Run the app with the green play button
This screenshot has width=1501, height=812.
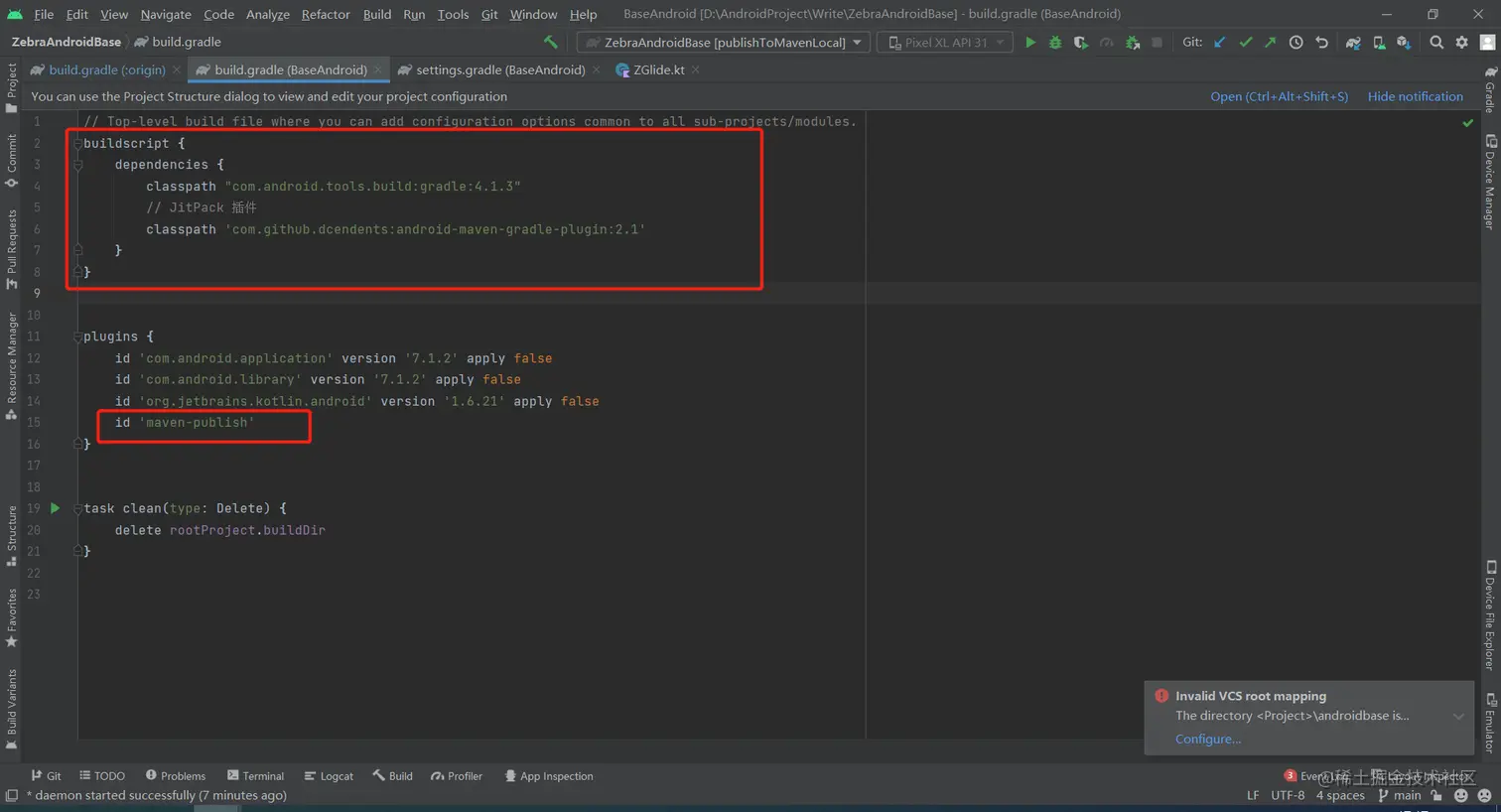tap(1030, 43)
